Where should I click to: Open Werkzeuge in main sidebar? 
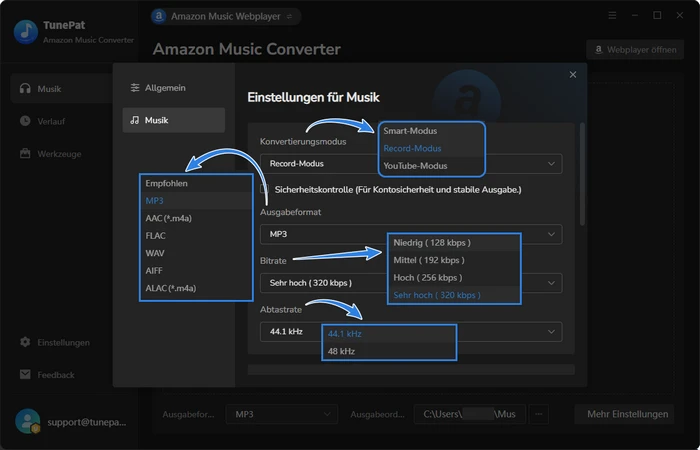(61, 154)
